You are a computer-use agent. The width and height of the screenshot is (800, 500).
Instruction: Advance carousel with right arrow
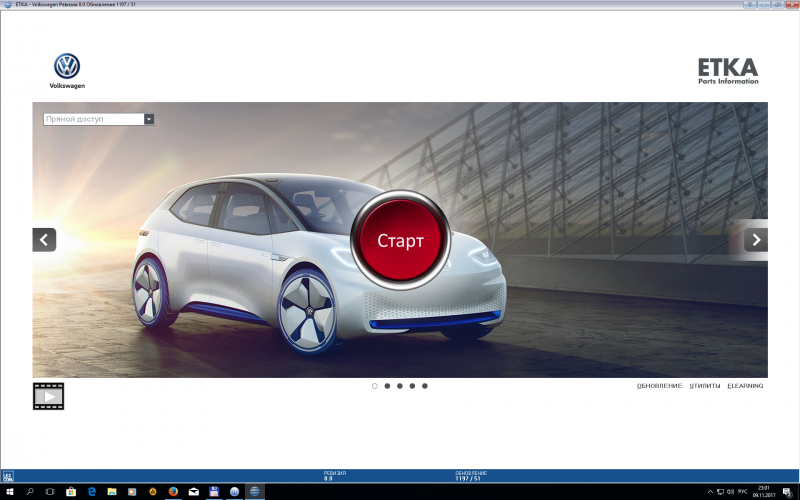756,240
